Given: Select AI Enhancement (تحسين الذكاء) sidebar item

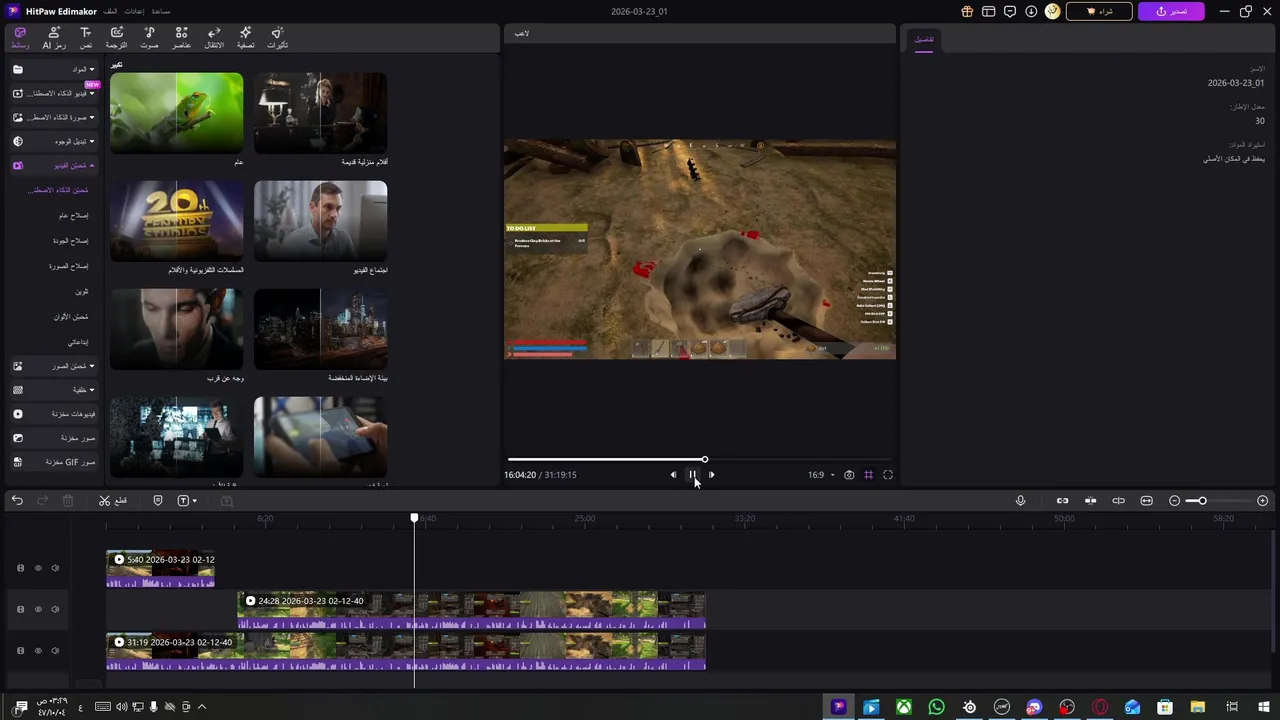Looking at the screenshot, I should pyautogui.click(x=58, y=190).
